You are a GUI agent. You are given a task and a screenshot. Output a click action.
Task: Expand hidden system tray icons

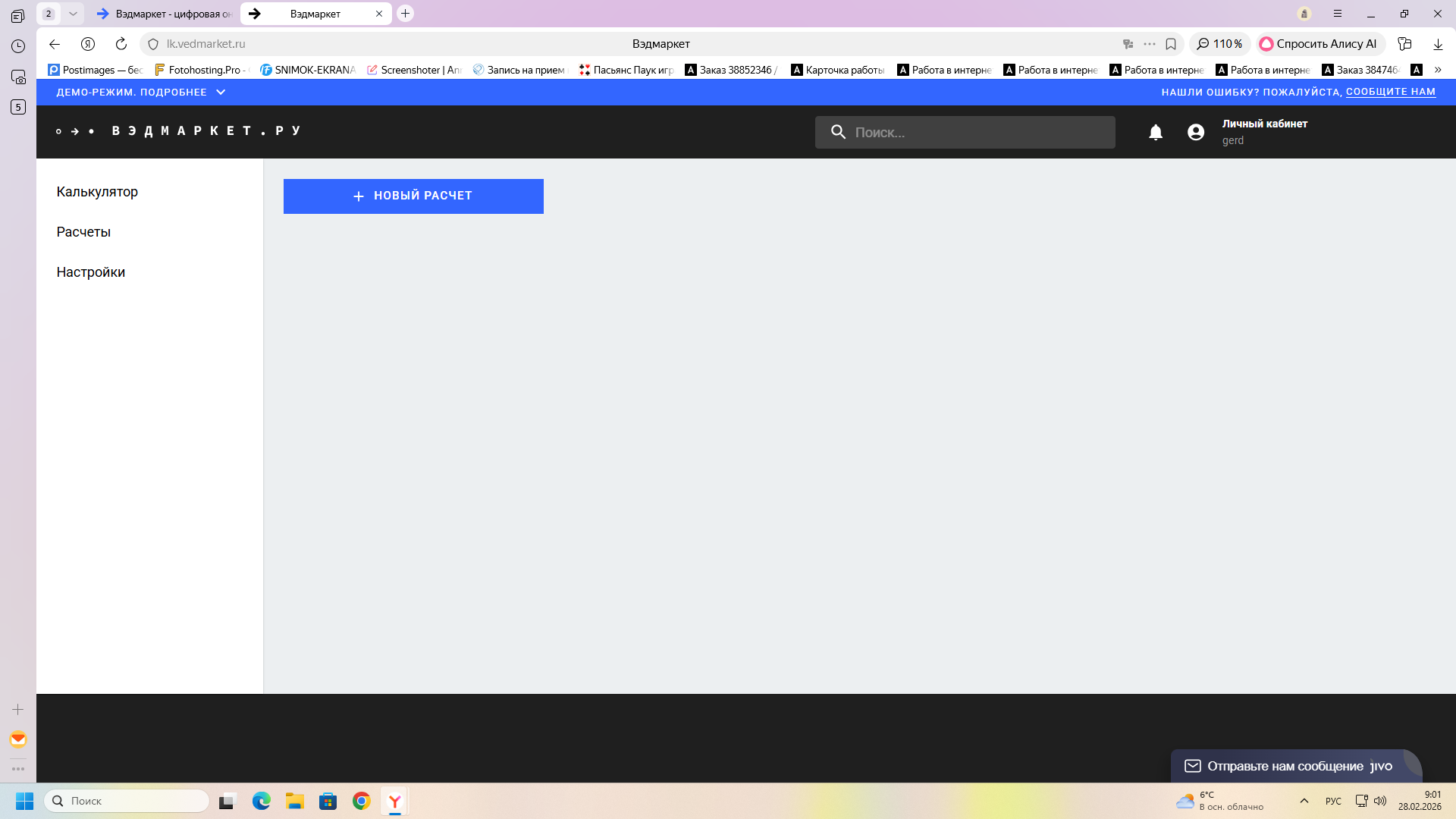click(1304, 801)
